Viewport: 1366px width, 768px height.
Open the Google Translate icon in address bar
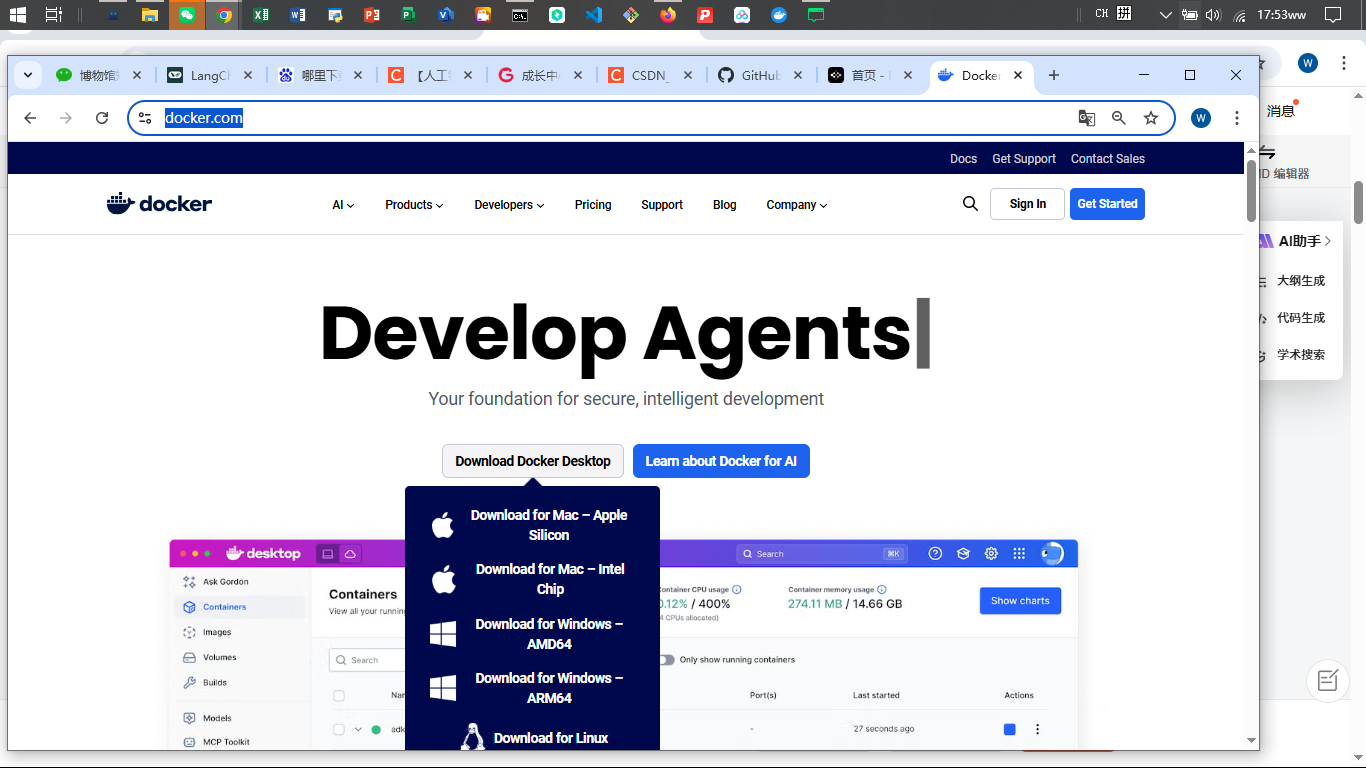[x=1087, y=118]
